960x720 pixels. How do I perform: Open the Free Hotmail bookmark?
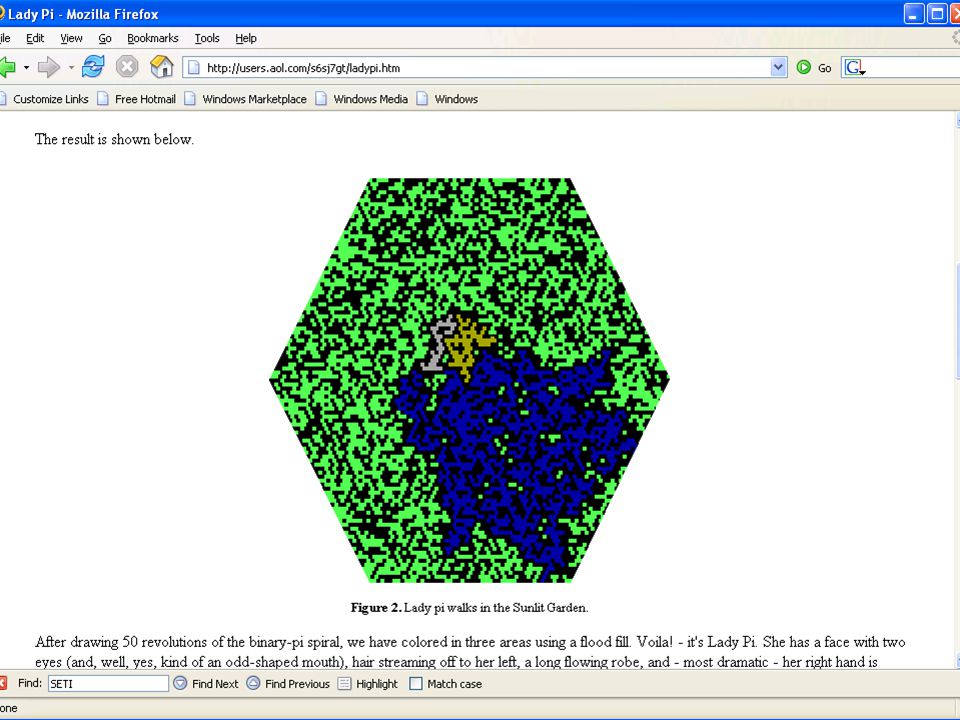[x=137, y=99]
